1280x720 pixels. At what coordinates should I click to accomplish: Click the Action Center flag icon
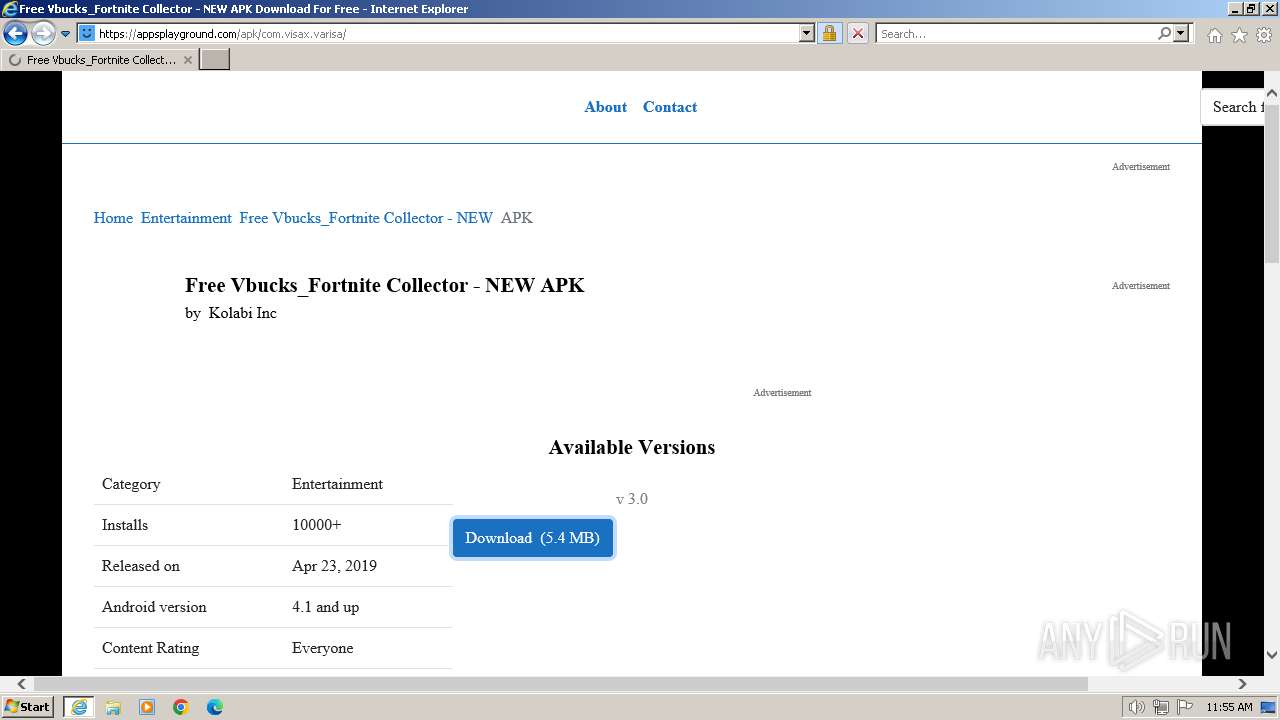pos(1185,707)
